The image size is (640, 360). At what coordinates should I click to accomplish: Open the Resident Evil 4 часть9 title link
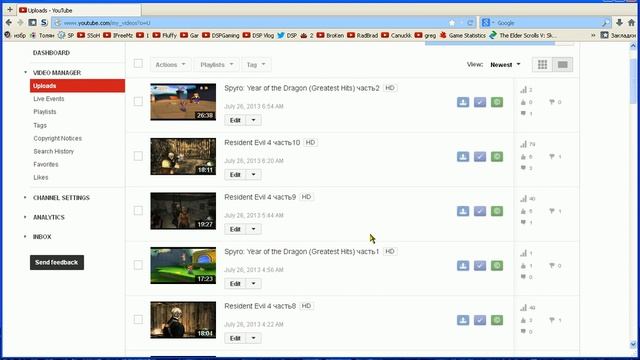pyautogui.click(x=260, y=197)
